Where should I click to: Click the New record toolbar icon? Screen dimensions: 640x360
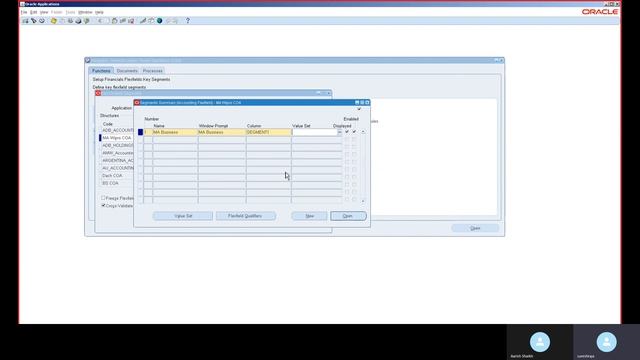(25, 20)
